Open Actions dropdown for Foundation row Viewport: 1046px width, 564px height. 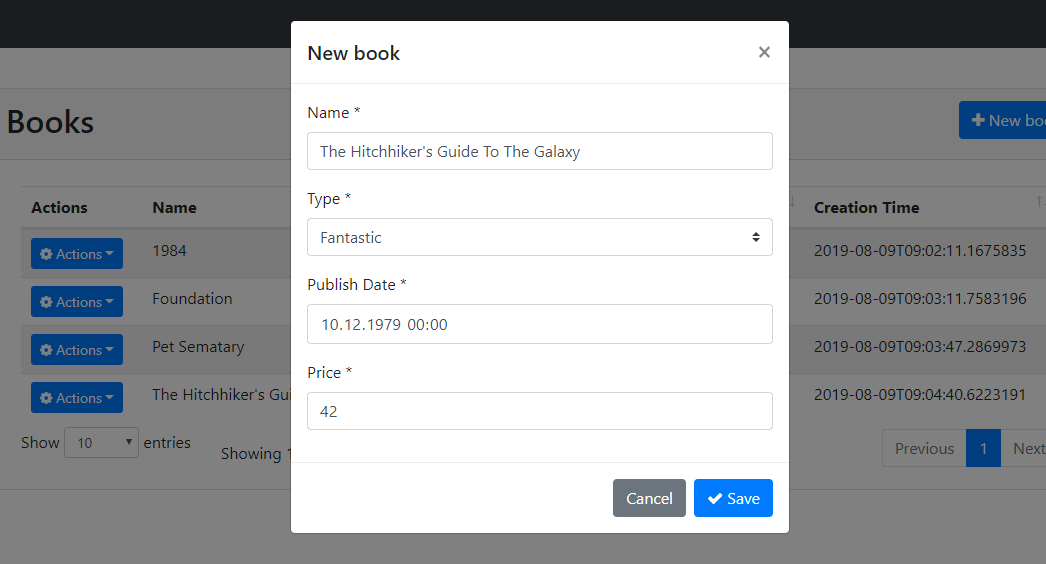click(77, 302)
